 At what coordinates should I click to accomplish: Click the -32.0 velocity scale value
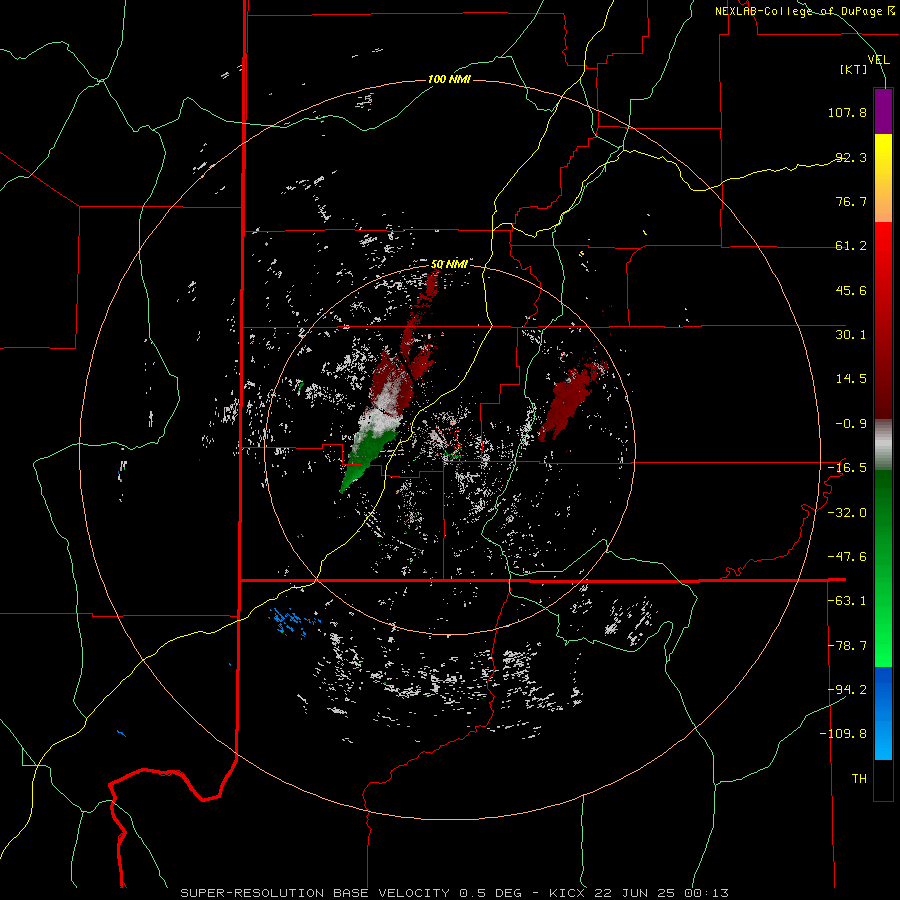tap(847, 513)
